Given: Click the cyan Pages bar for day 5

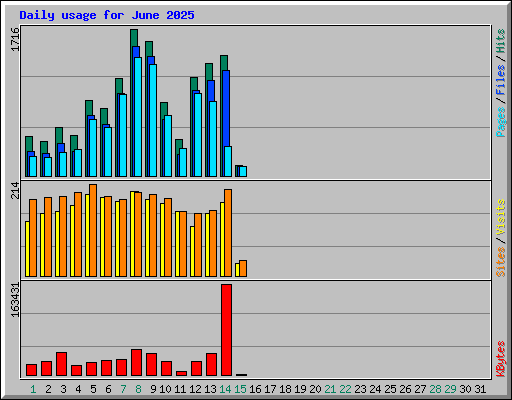Looking at the screenshot, I should [93, 148].
